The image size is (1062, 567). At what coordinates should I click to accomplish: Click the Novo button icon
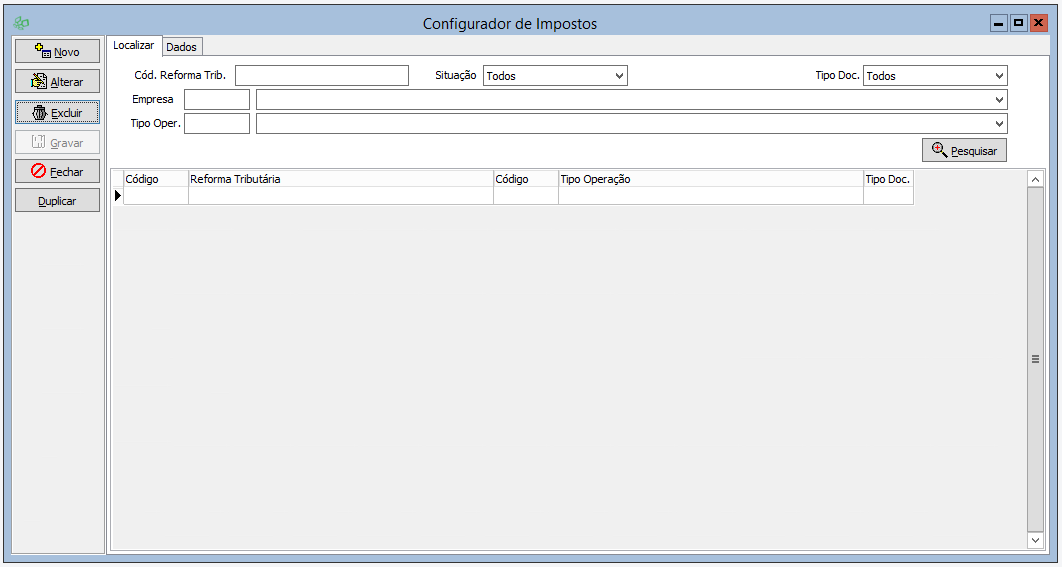[43, 51]
